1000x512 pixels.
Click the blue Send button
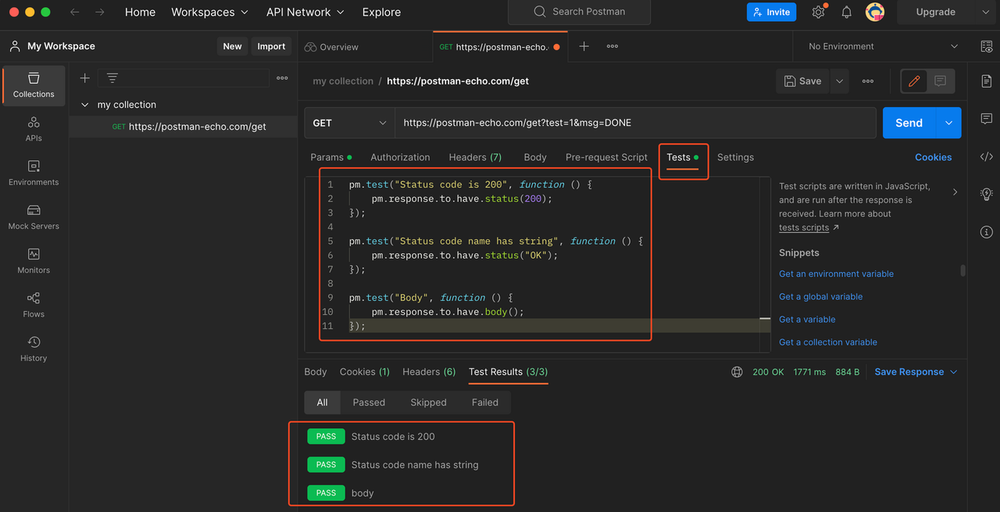(908, 123)
